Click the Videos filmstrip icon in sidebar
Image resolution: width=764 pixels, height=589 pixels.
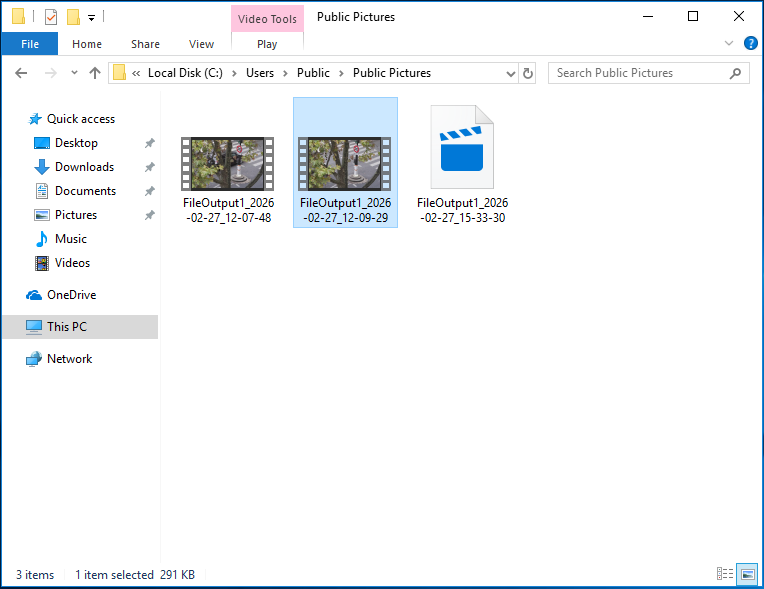[42, 263]
